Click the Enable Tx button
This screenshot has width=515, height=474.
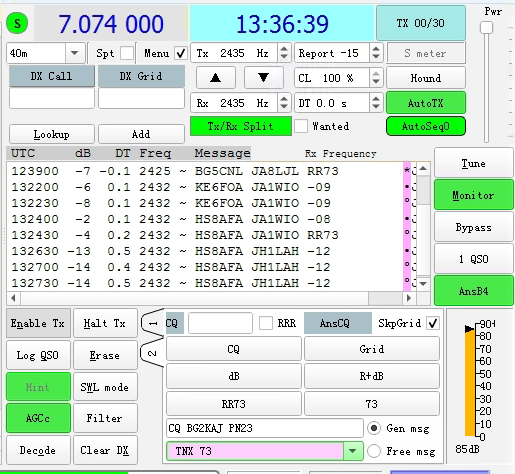[x=38, y=323]
